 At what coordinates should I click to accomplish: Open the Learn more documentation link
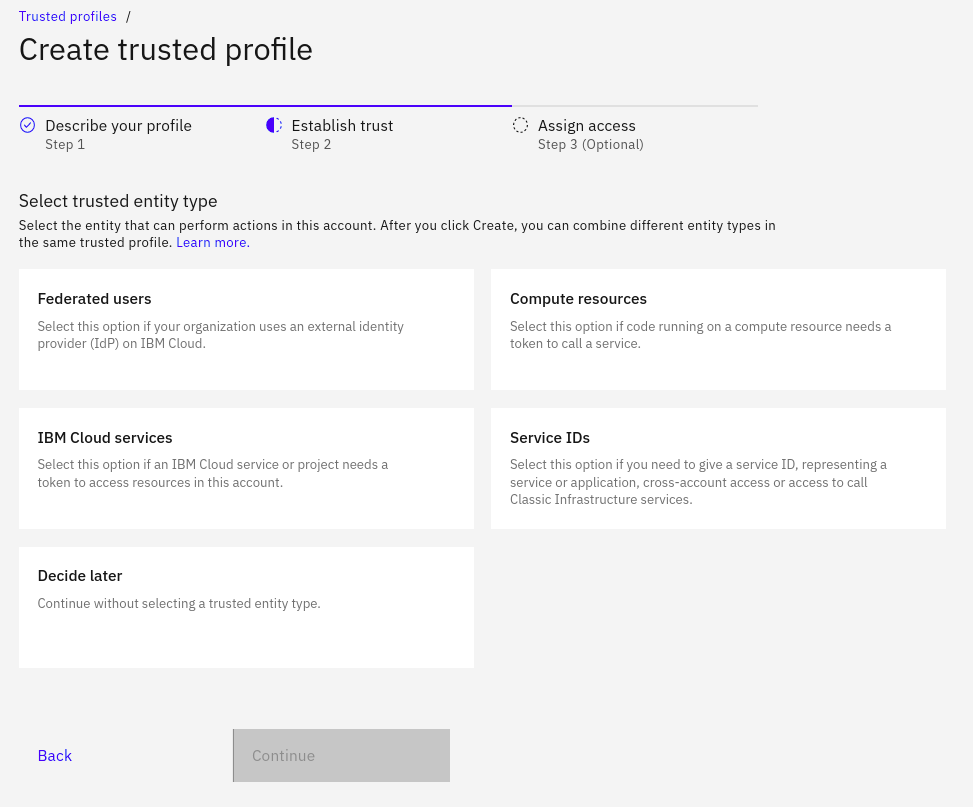[211, 242]
